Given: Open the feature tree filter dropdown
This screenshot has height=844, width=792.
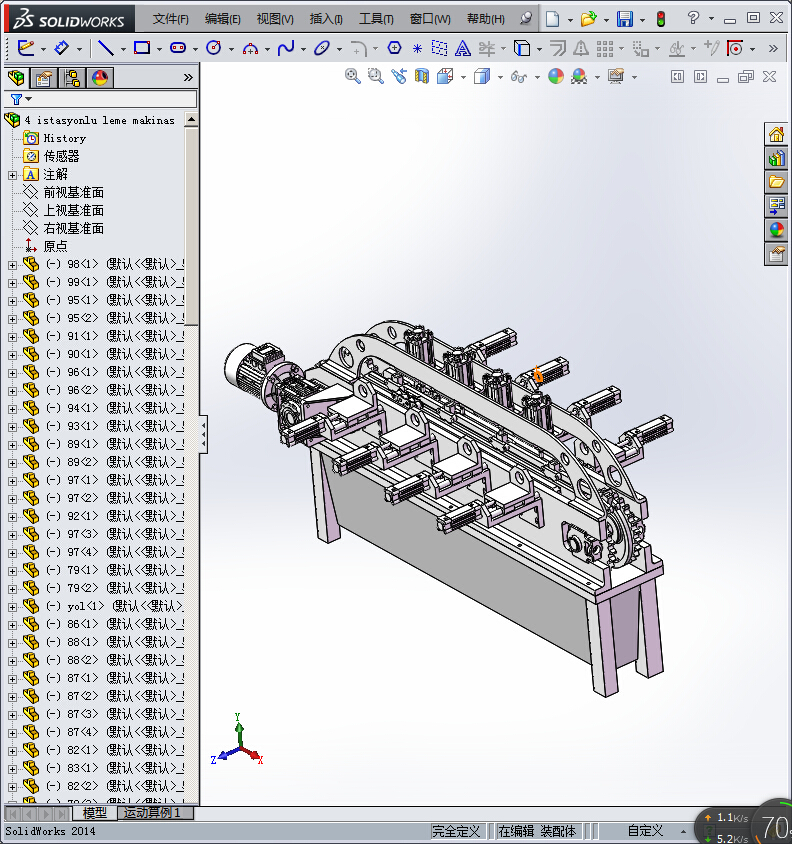Looking at the screenshot, I should pos(20,99).
